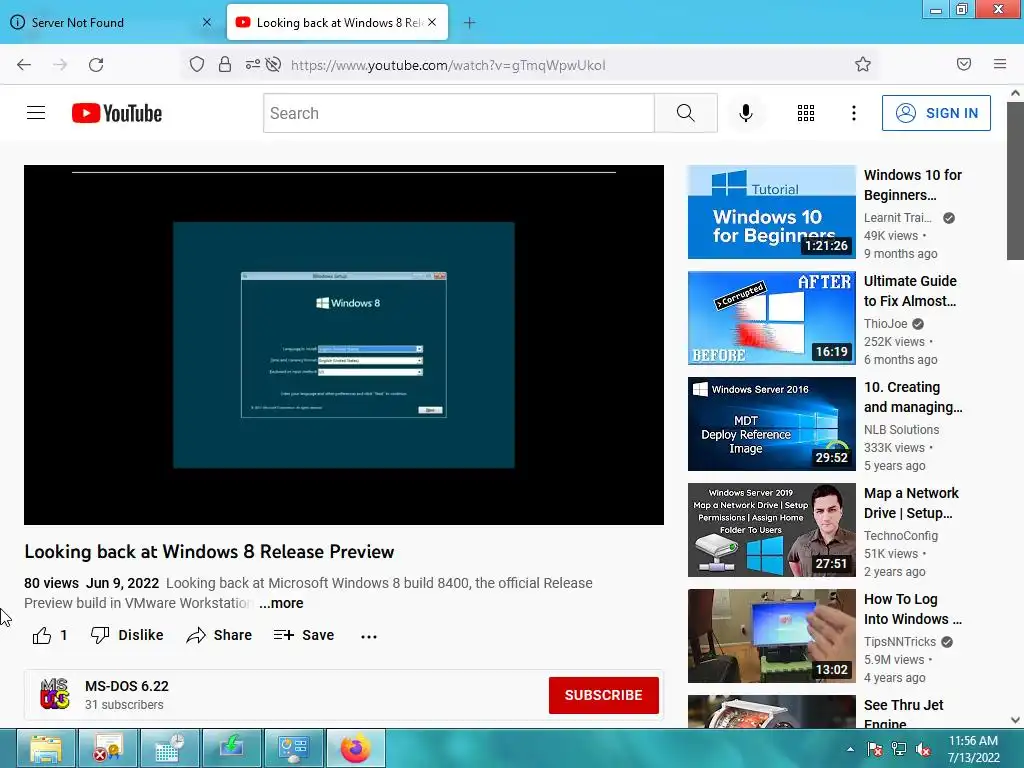Save the video to a playlist

(x=304, y=635)
